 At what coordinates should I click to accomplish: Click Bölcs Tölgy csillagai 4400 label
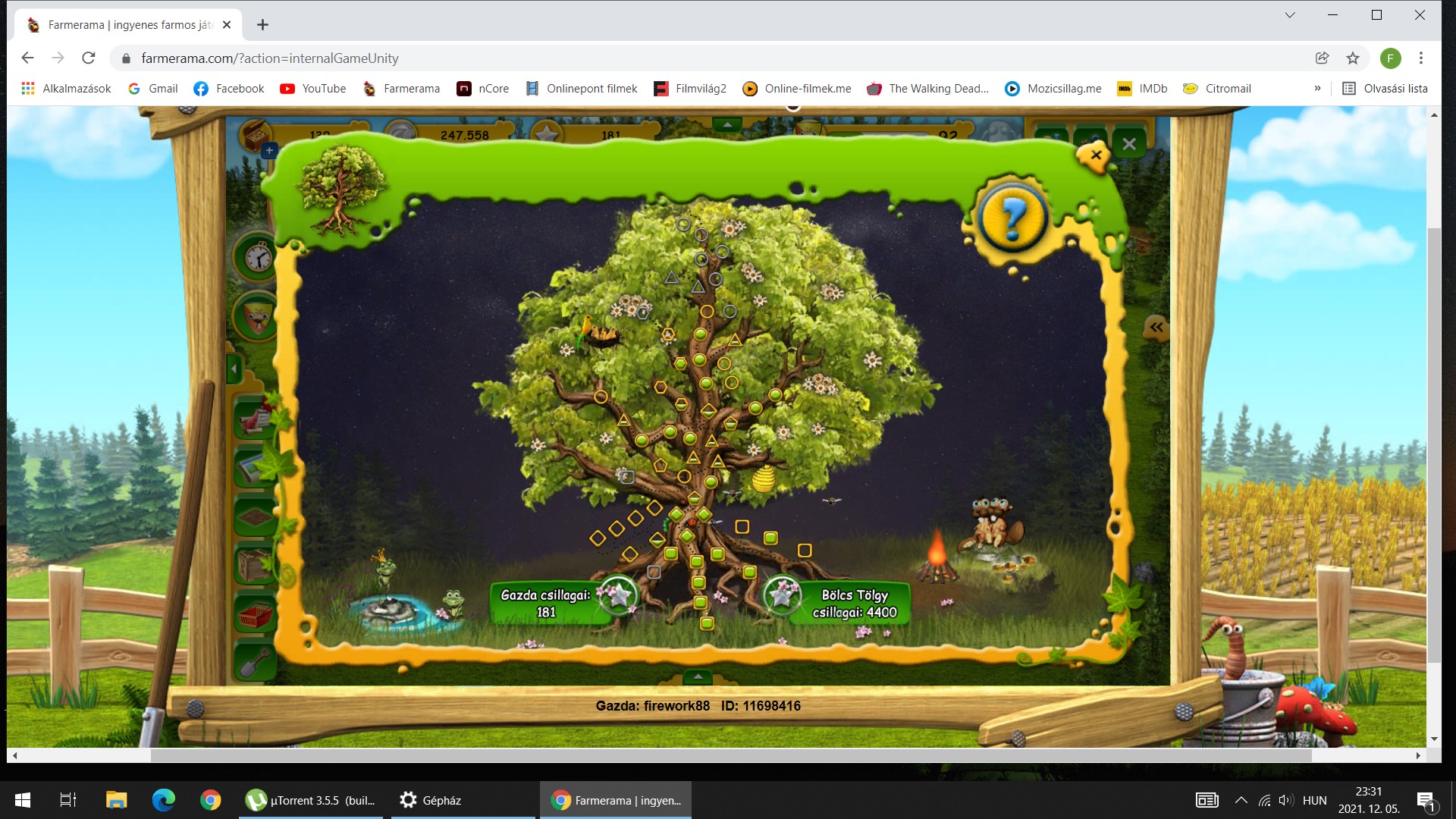tap(854, 604)
